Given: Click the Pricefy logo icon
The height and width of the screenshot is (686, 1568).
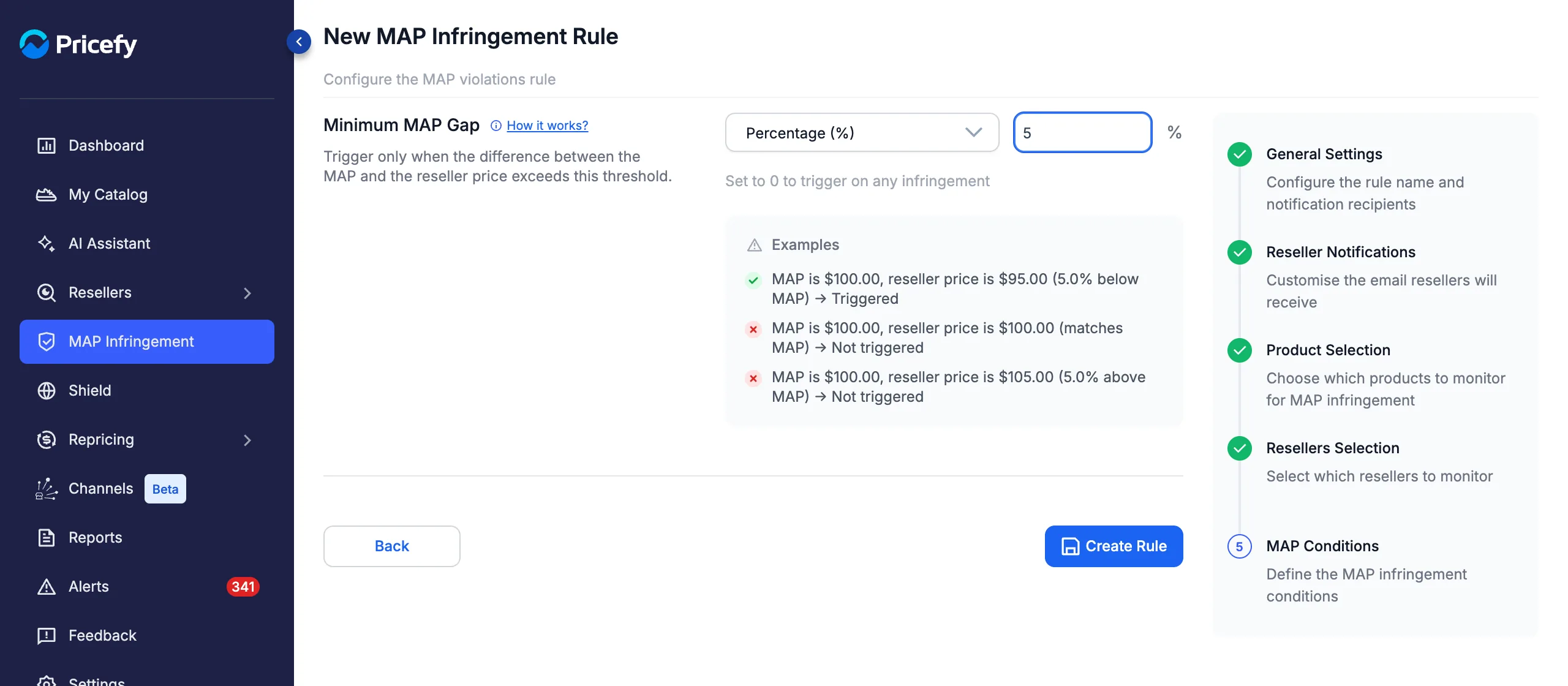Looking at the screenshot, I should point(34,44).
